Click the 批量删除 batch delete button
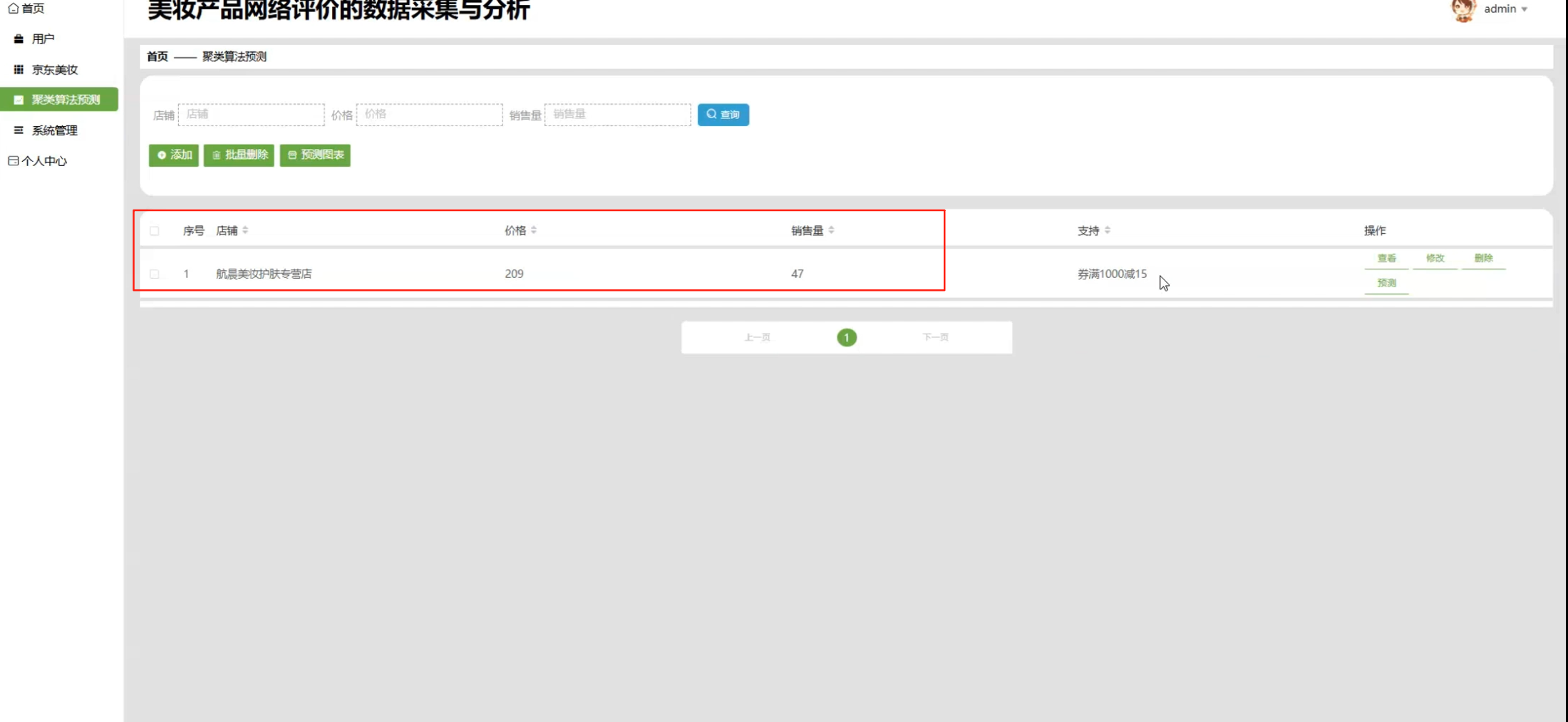The width and height of the screenshot is (1568, 722). [239, 155]
